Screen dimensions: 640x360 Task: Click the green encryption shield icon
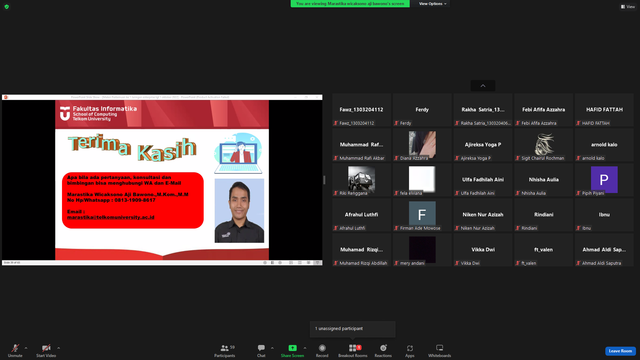(x=7, y=7)
